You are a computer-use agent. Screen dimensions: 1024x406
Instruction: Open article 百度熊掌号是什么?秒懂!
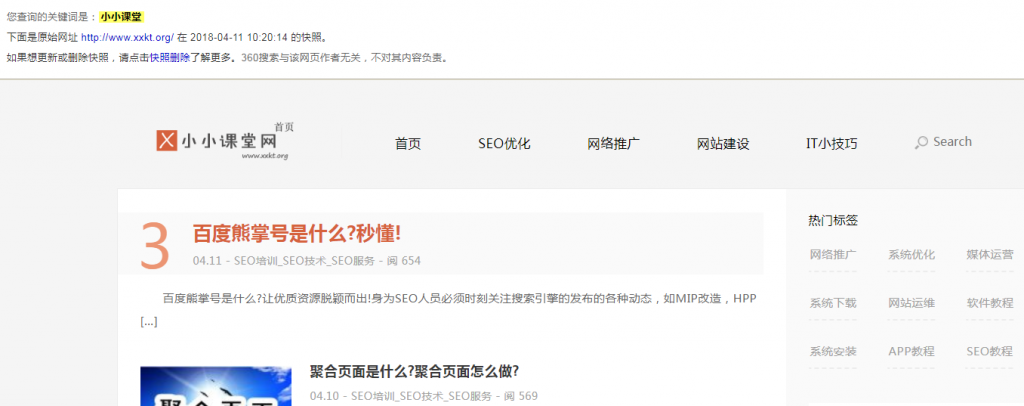(x=296, y=233)
